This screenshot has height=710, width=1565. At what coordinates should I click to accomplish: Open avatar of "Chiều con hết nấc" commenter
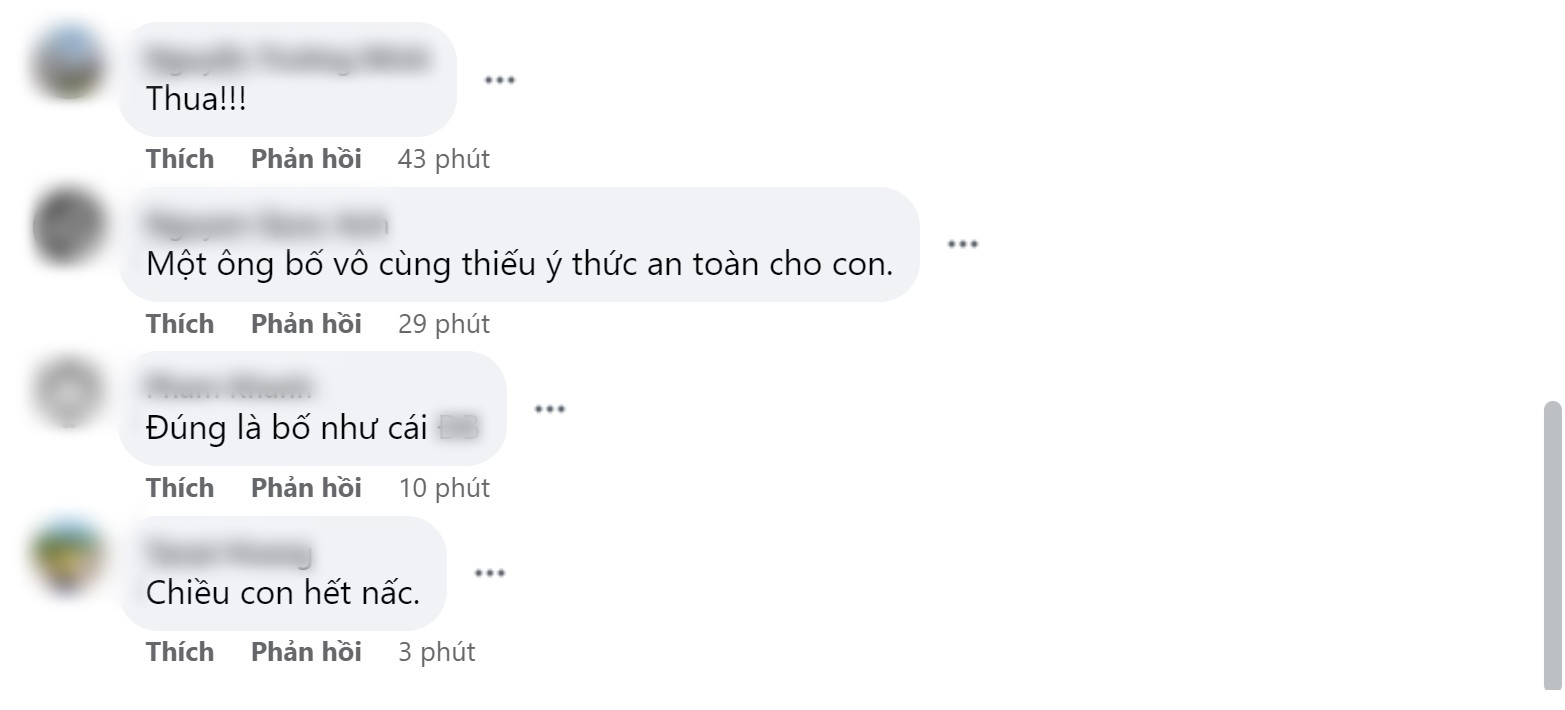[68, 555]
